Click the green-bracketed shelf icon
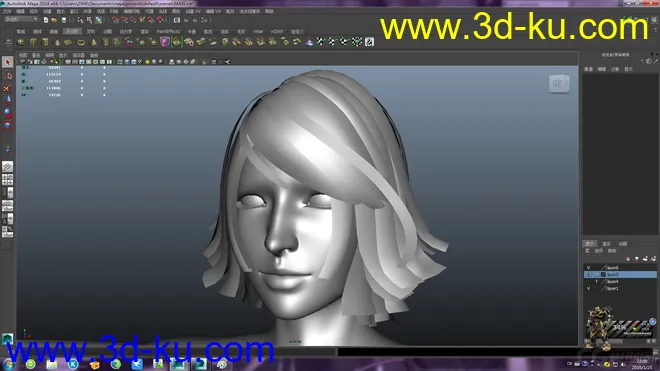Viewport: 660px width, 371px height. click(x=176, y=41)
